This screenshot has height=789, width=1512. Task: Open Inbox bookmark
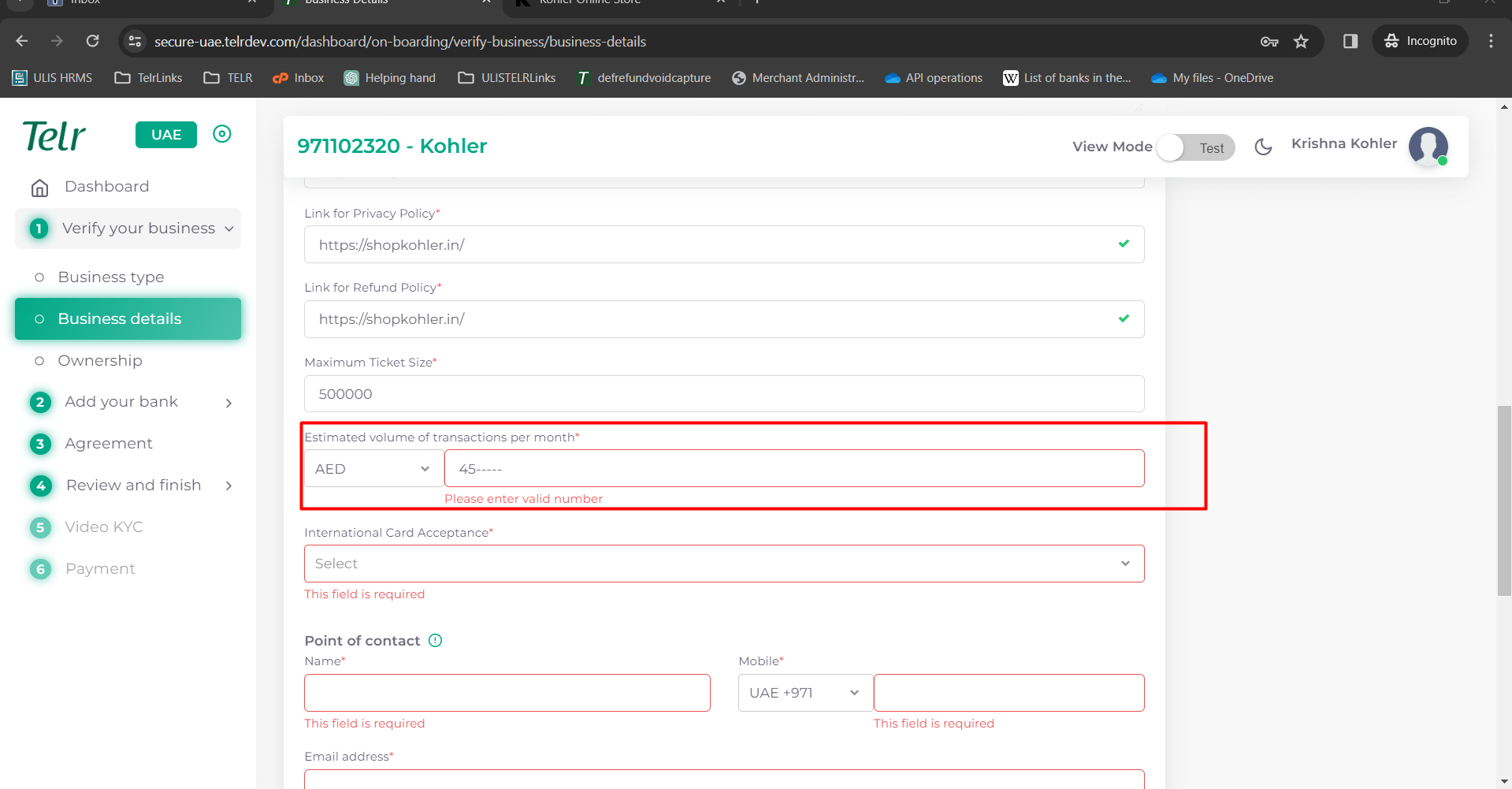coord(299,78)
